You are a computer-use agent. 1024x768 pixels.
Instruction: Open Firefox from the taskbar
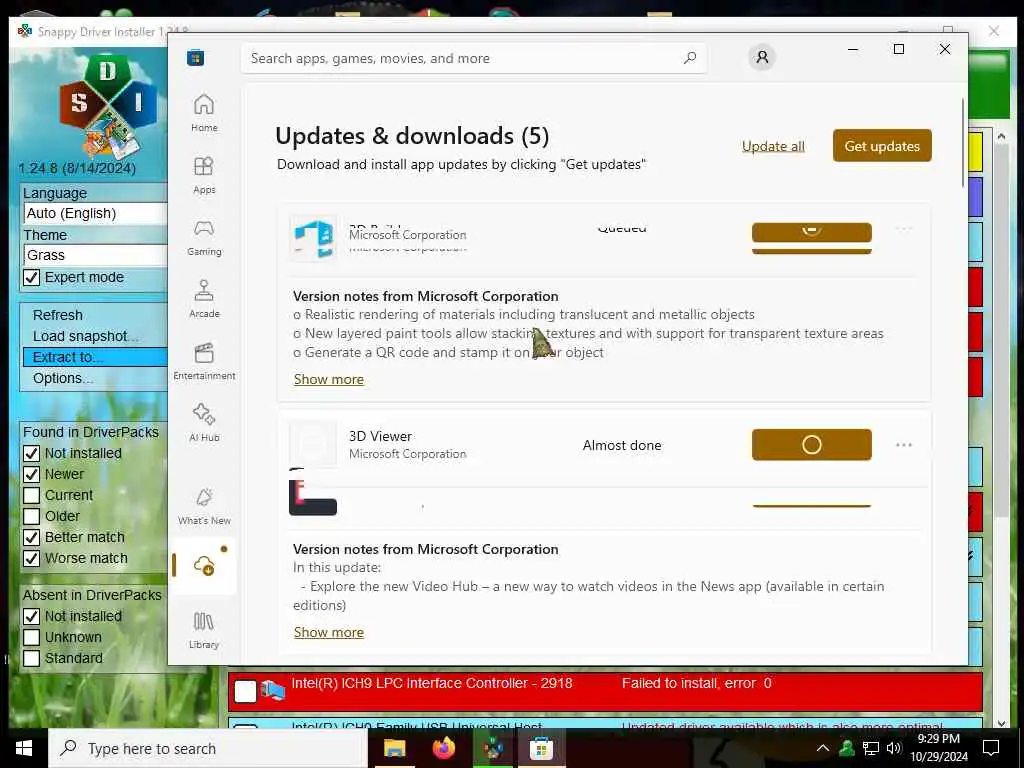click(443, 748)
